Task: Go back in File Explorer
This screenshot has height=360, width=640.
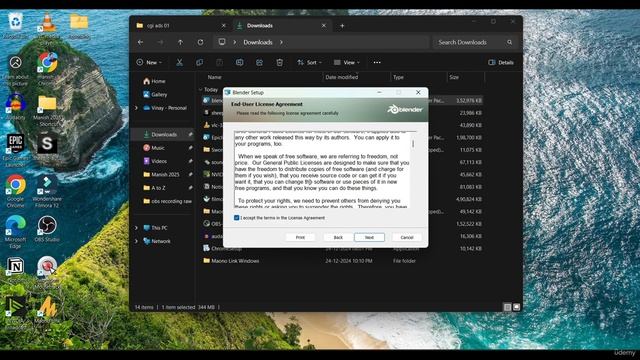Action: 140,42
